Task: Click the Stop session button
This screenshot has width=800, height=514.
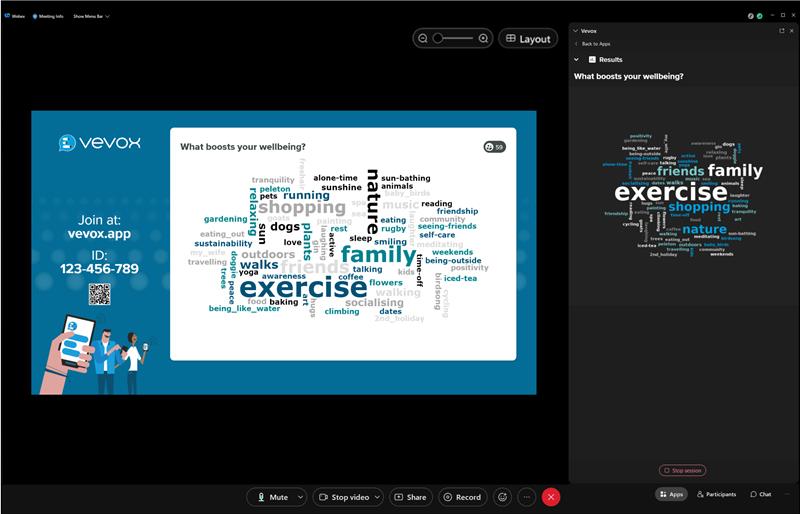Action: click(x=682, y=470)
